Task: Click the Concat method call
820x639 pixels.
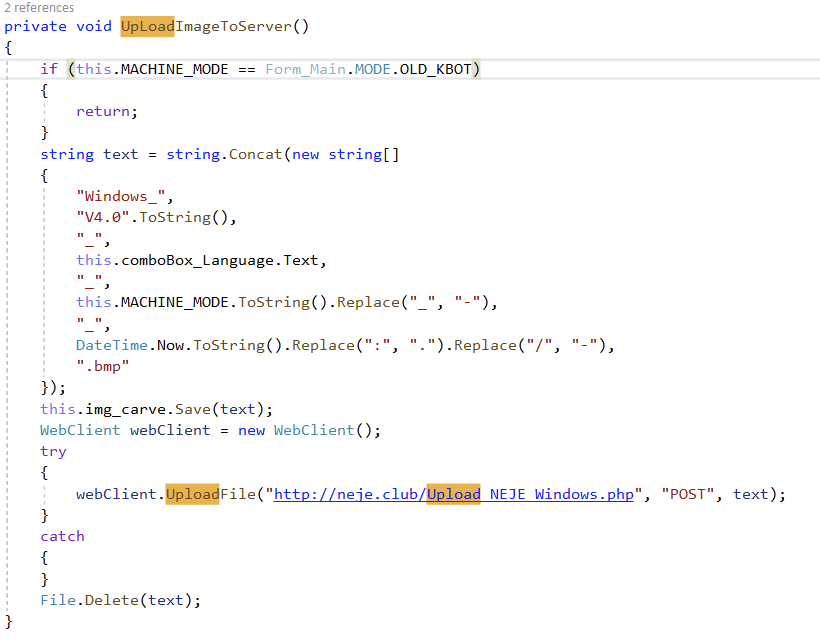Action: pyautogui.click(x=254, y=154)
